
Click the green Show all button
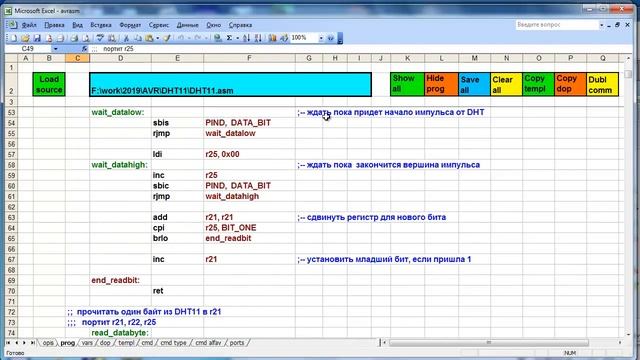point(407,84)
